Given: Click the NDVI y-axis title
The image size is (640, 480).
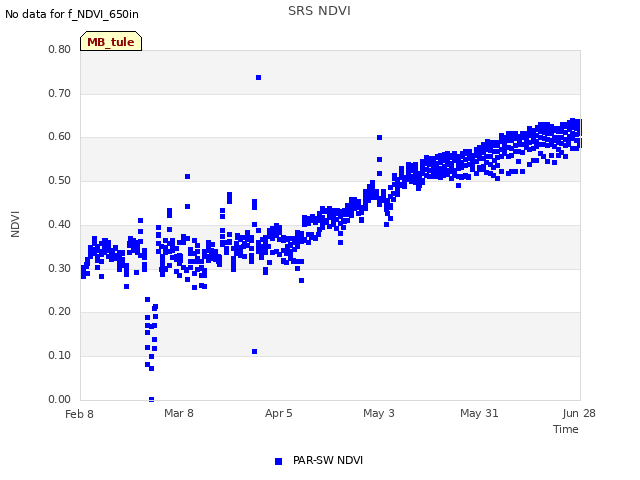Looking at the screenshot, I should tap(15, 224).
